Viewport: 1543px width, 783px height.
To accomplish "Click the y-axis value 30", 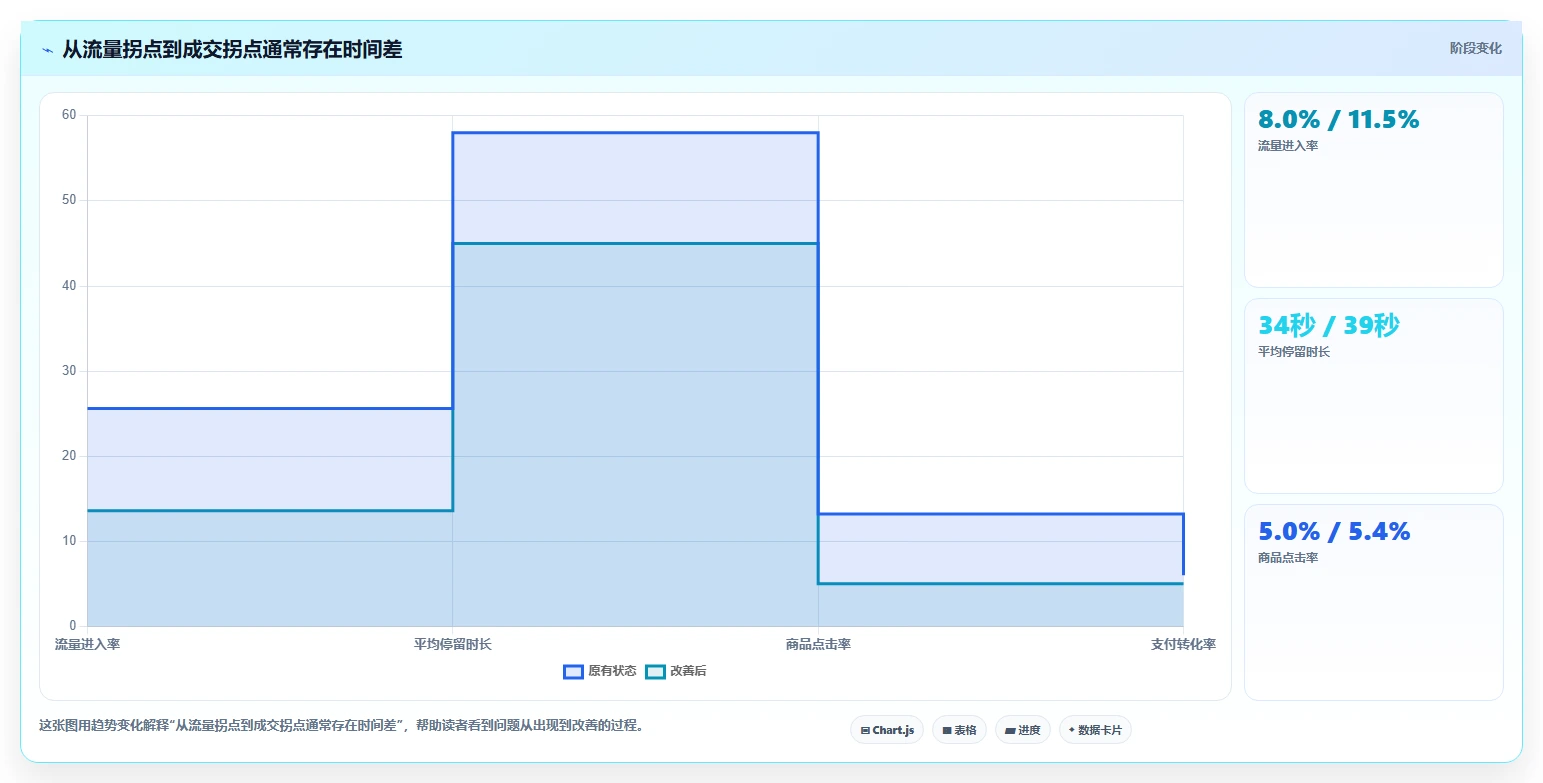I will click(69, 371).
